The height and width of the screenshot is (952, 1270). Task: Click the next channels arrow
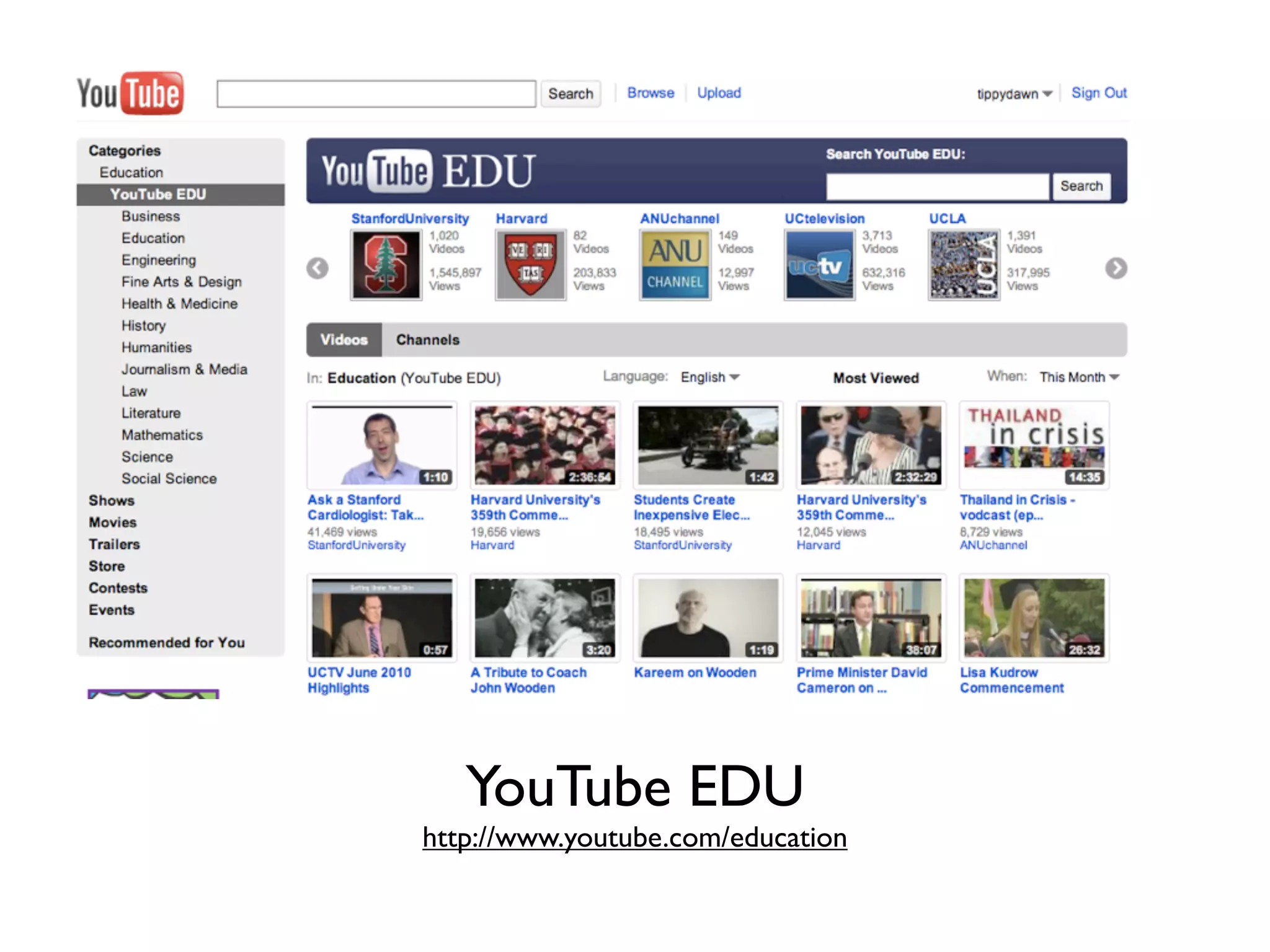[1116, 268]
